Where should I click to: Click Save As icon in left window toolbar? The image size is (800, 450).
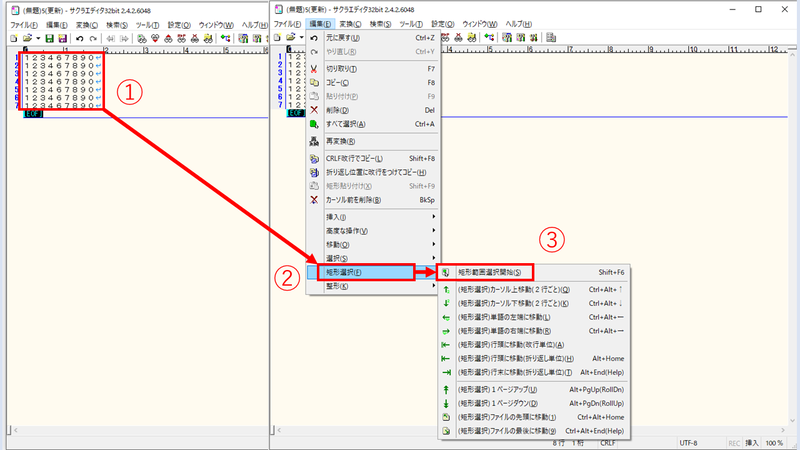(62, 38)
